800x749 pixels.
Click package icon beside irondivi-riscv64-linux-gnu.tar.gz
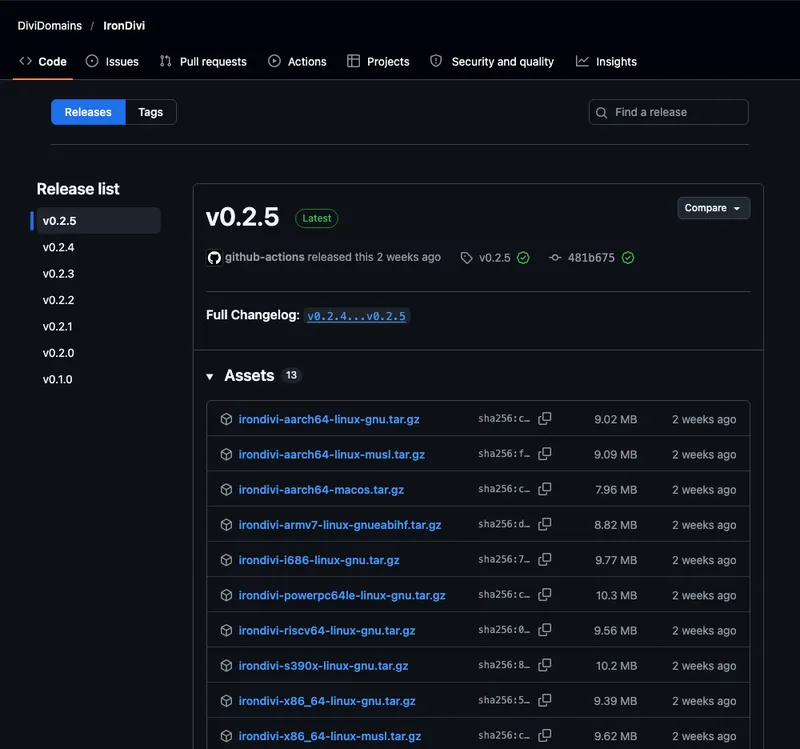click(x=226, y=630)
